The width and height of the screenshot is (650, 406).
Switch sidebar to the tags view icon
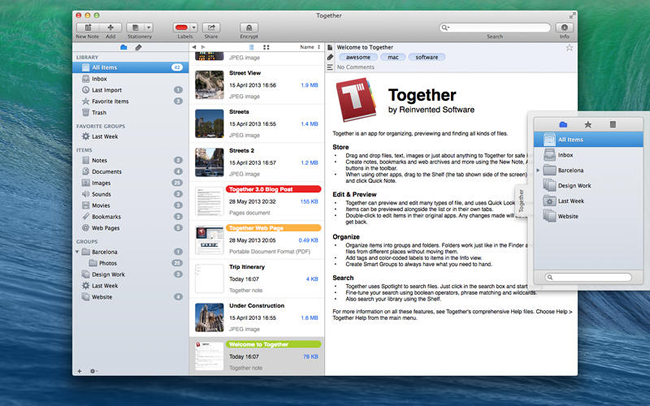click(138, 47)
